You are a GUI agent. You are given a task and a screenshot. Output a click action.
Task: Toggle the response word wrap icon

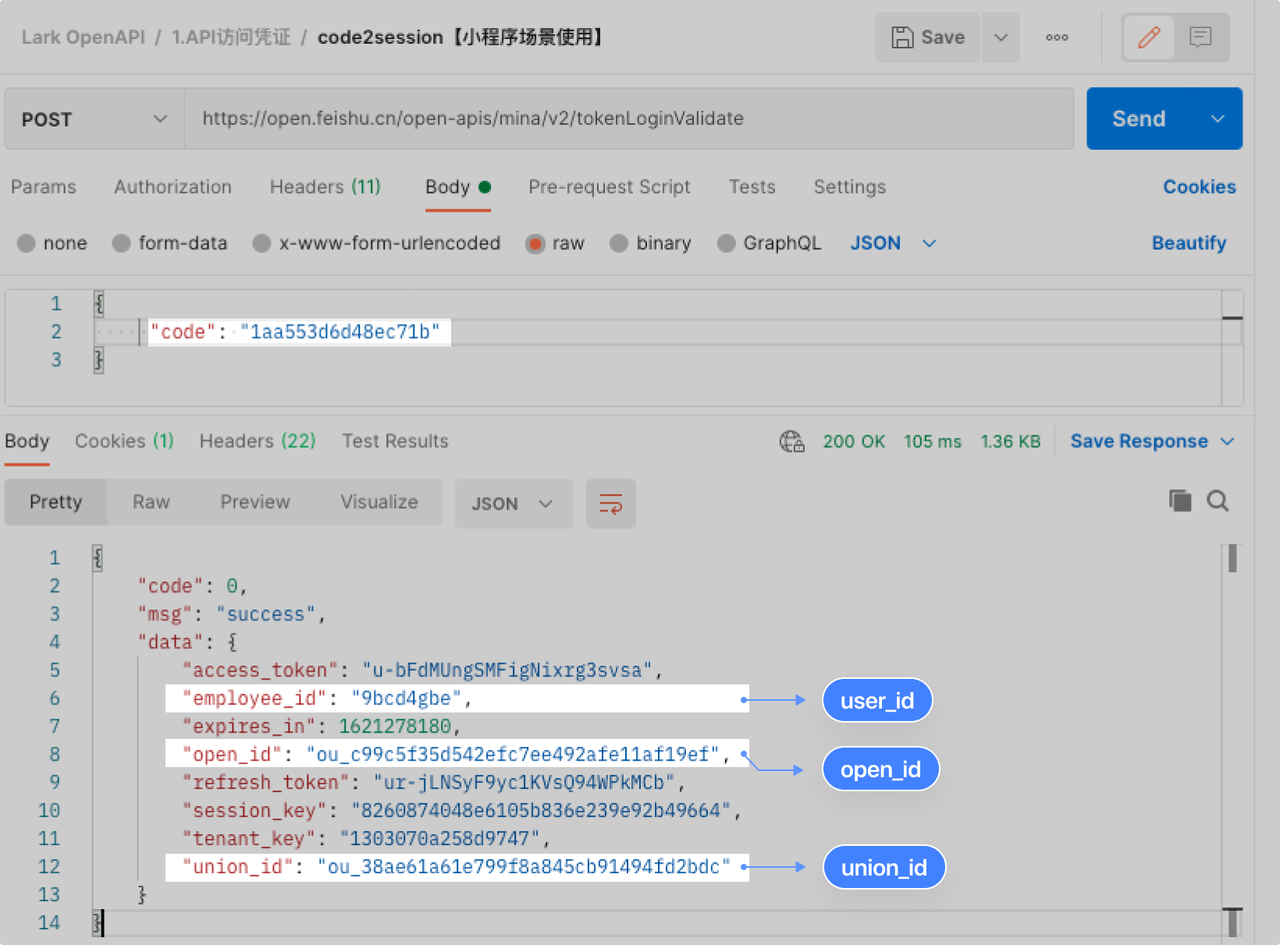(611, 503)
